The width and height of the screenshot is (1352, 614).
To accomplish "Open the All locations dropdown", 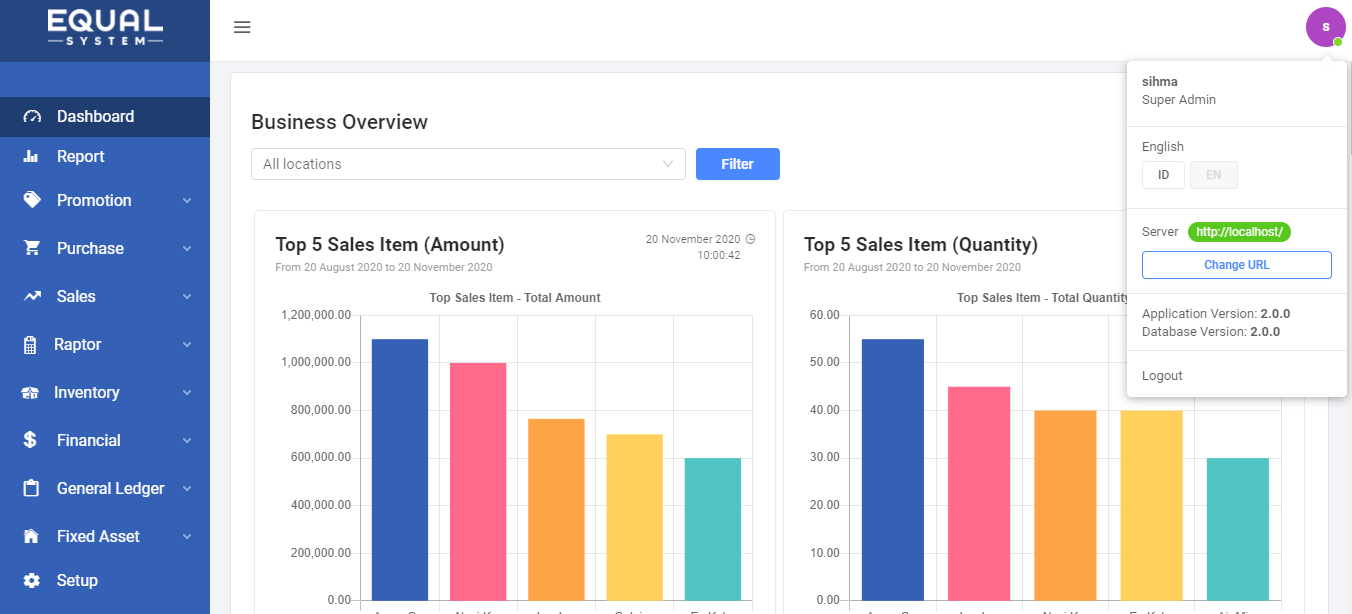I will pyautogui.click(x=468, y=164).
